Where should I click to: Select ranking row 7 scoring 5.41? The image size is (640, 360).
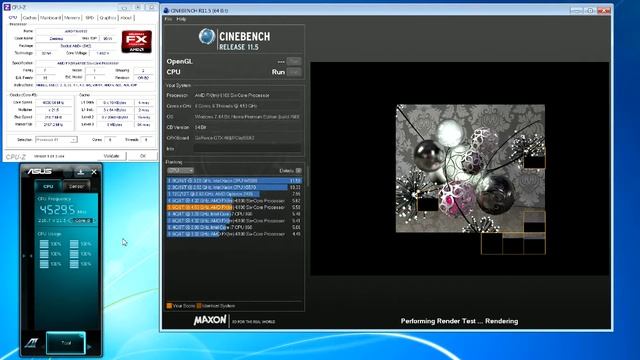[234, 221]
